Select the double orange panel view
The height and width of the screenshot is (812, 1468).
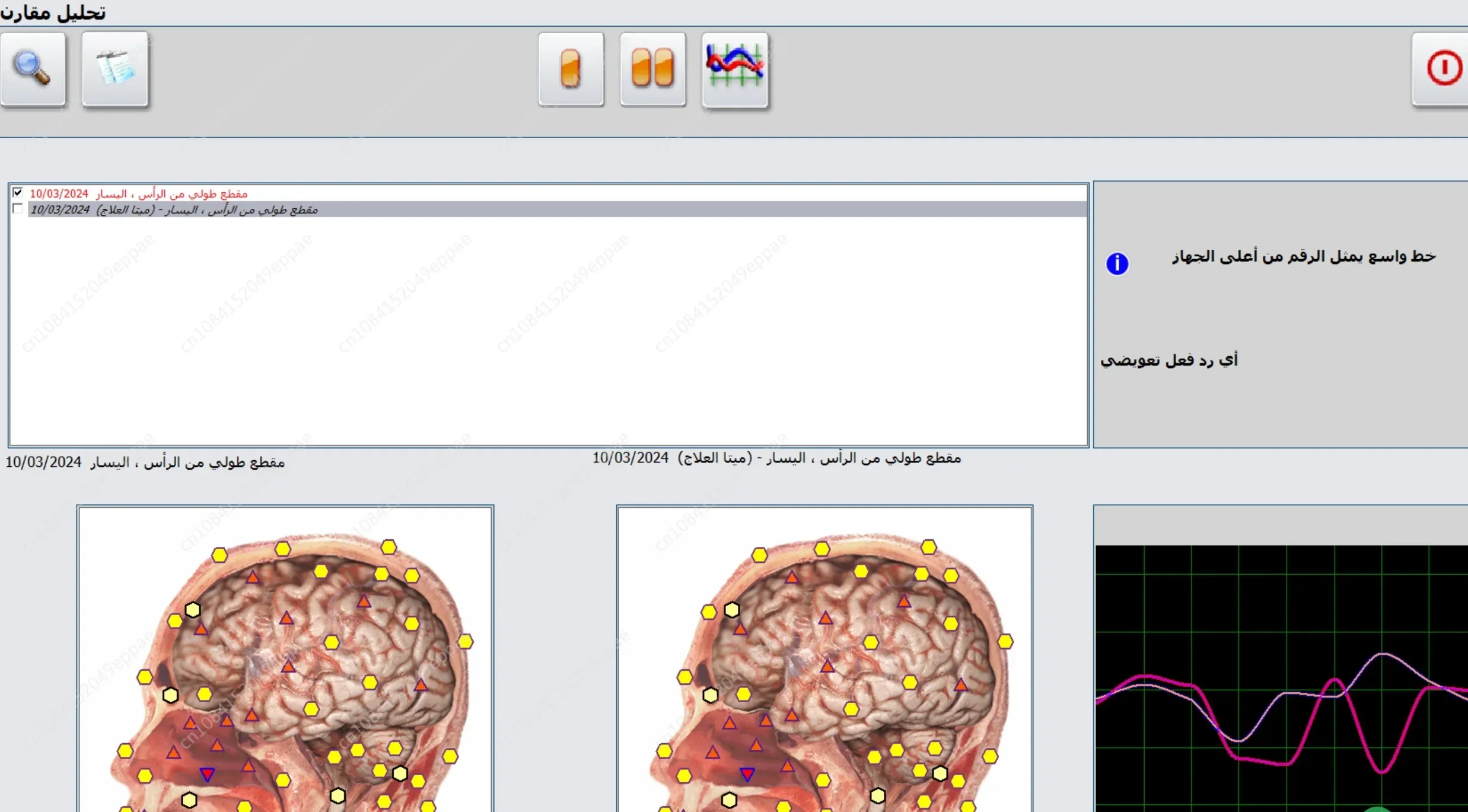pyautogui.click(x=652, y=69)
